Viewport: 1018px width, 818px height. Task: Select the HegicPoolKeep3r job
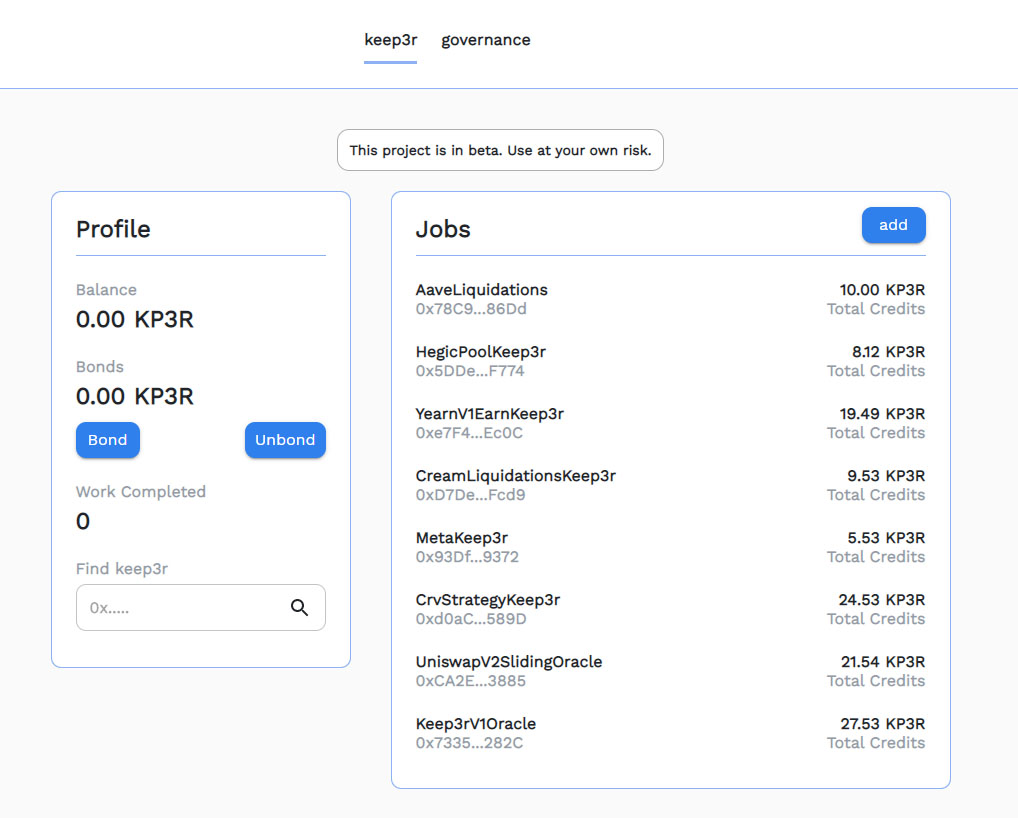(481, 351)
